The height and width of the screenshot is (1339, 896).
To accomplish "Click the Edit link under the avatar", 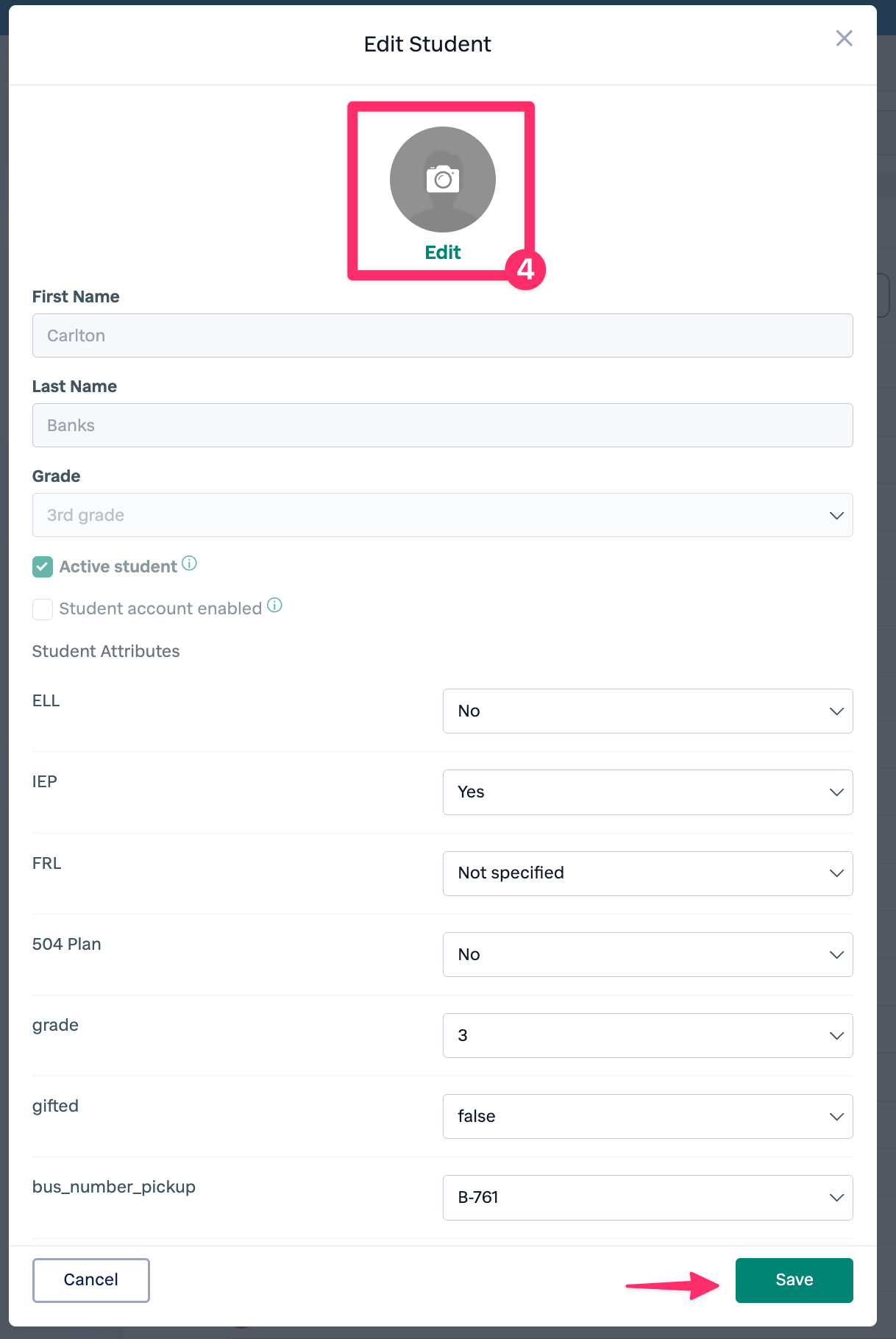I will pos(443,252).
